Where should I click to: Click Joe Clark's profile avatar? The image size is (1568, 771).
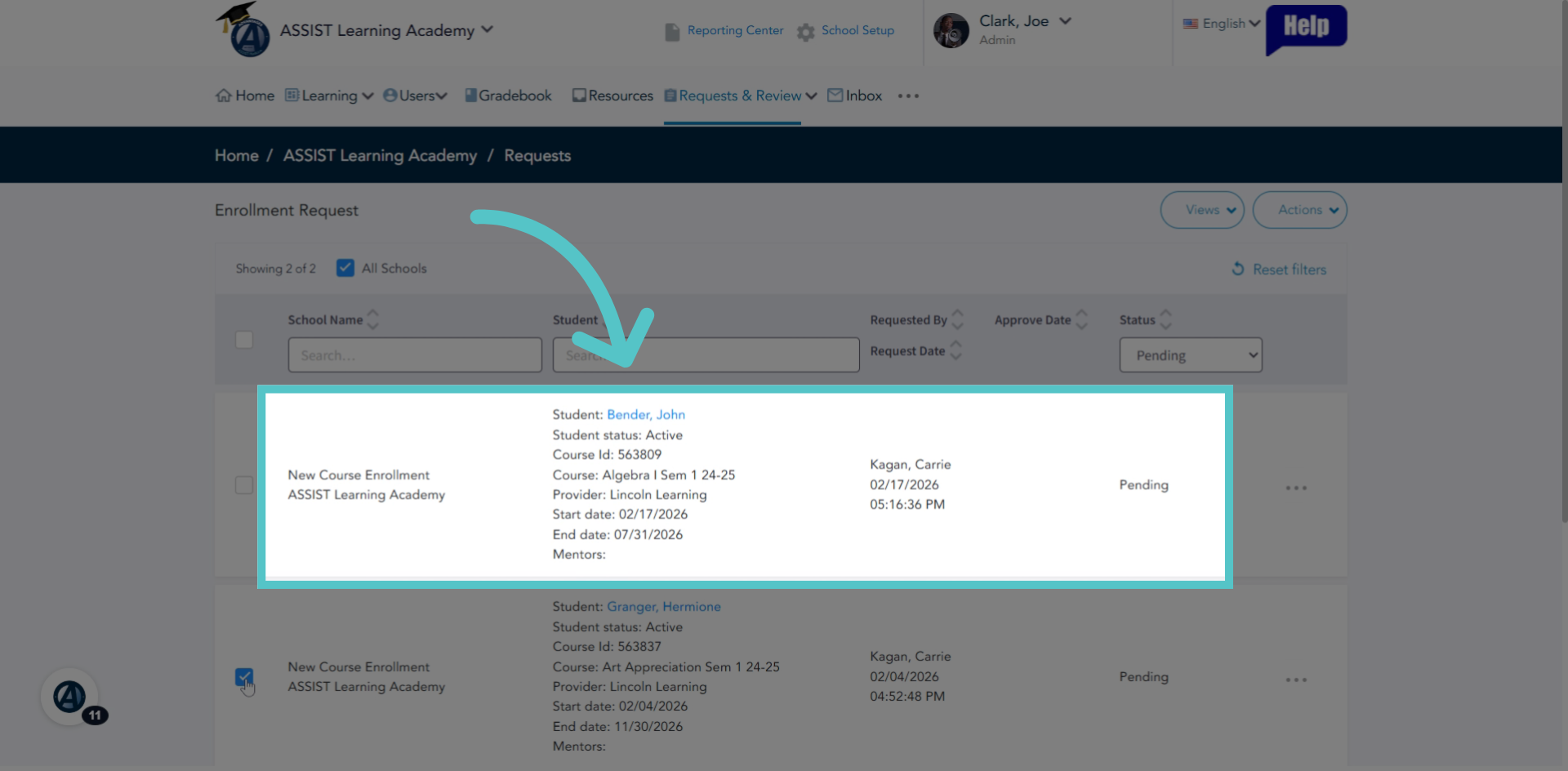pos(951,31)
